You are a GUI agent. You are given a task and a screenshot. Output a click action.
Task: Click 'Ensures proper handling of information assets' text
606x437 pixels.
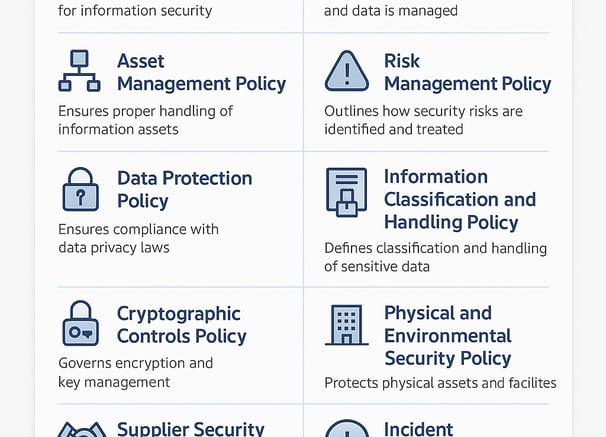point(145,120)
